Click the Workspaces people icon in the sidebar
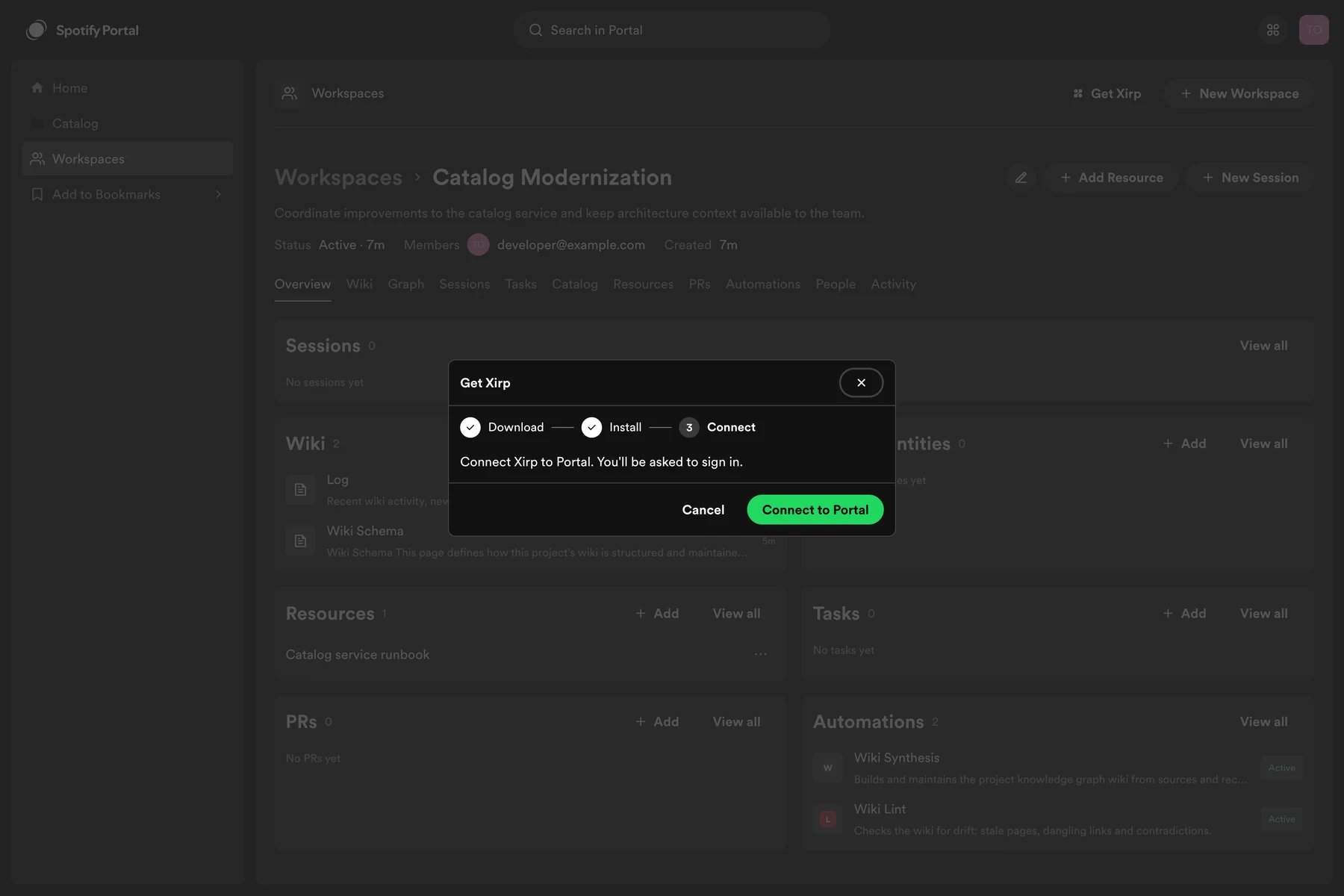Screen dimensions: 1344x896 [37, 159]
